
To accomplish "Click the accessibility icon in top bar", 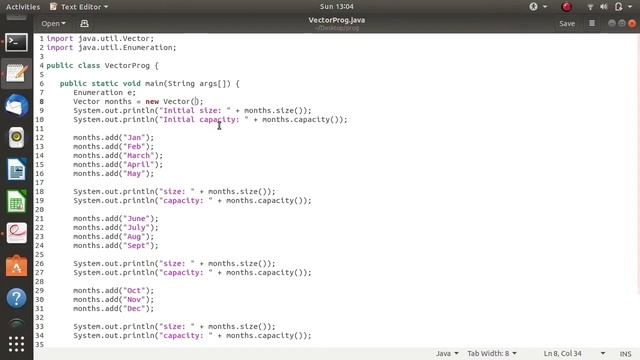I will click(x=533, y=7).
